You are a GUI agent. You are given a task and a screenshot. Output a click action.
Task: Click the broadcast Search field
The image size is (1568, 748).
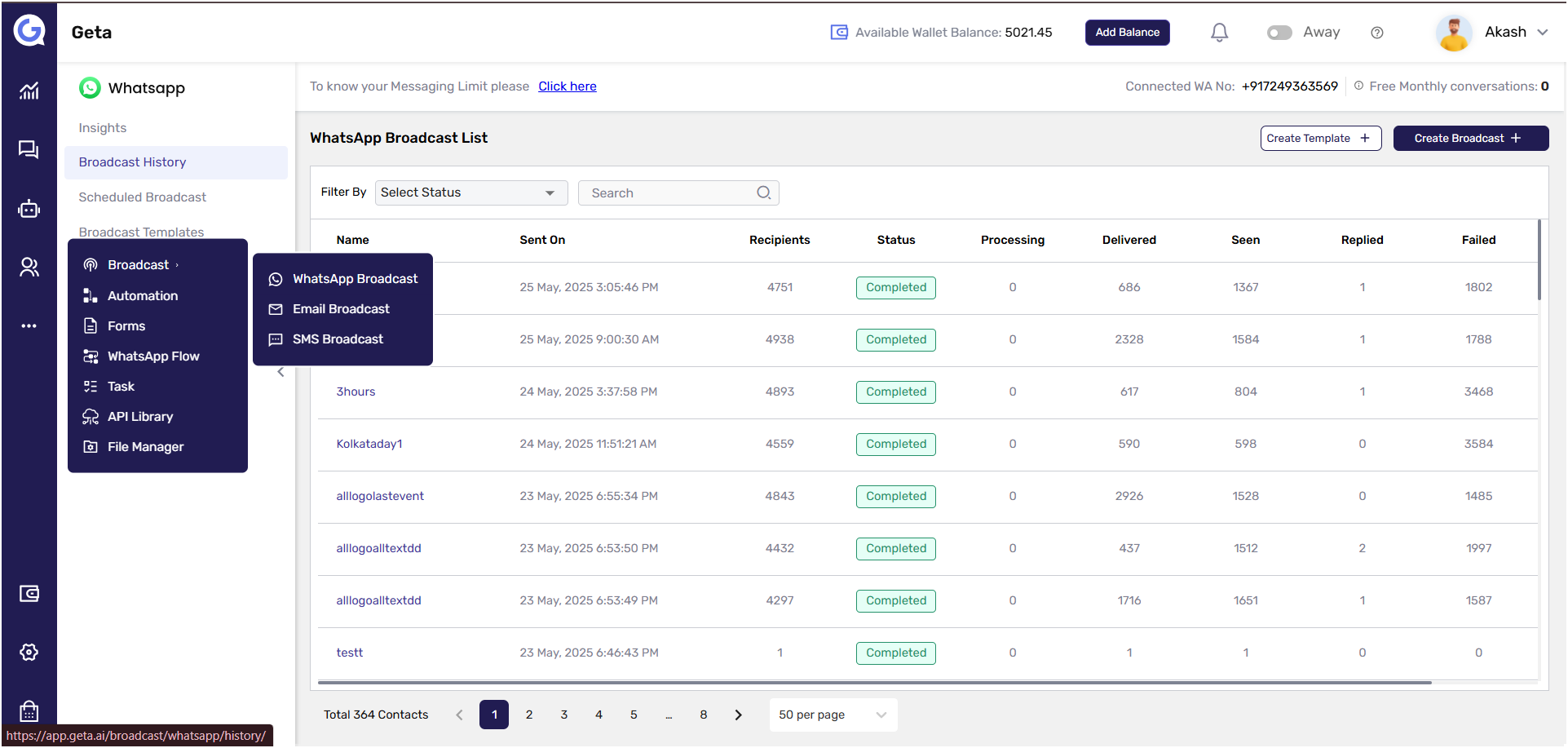pos(671,193)
